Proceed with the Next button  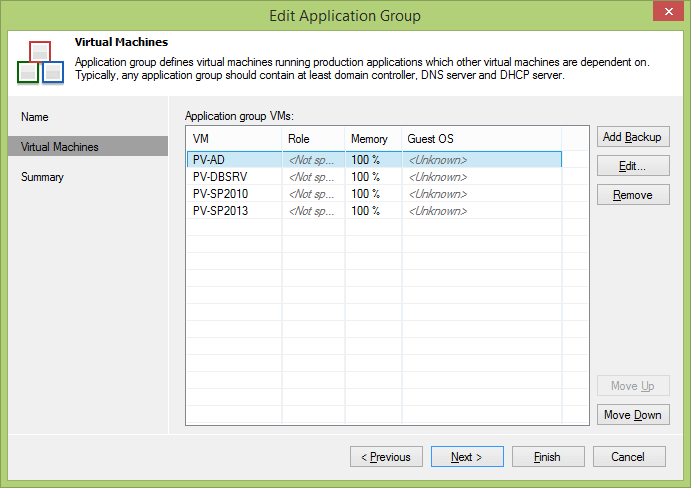467,457
